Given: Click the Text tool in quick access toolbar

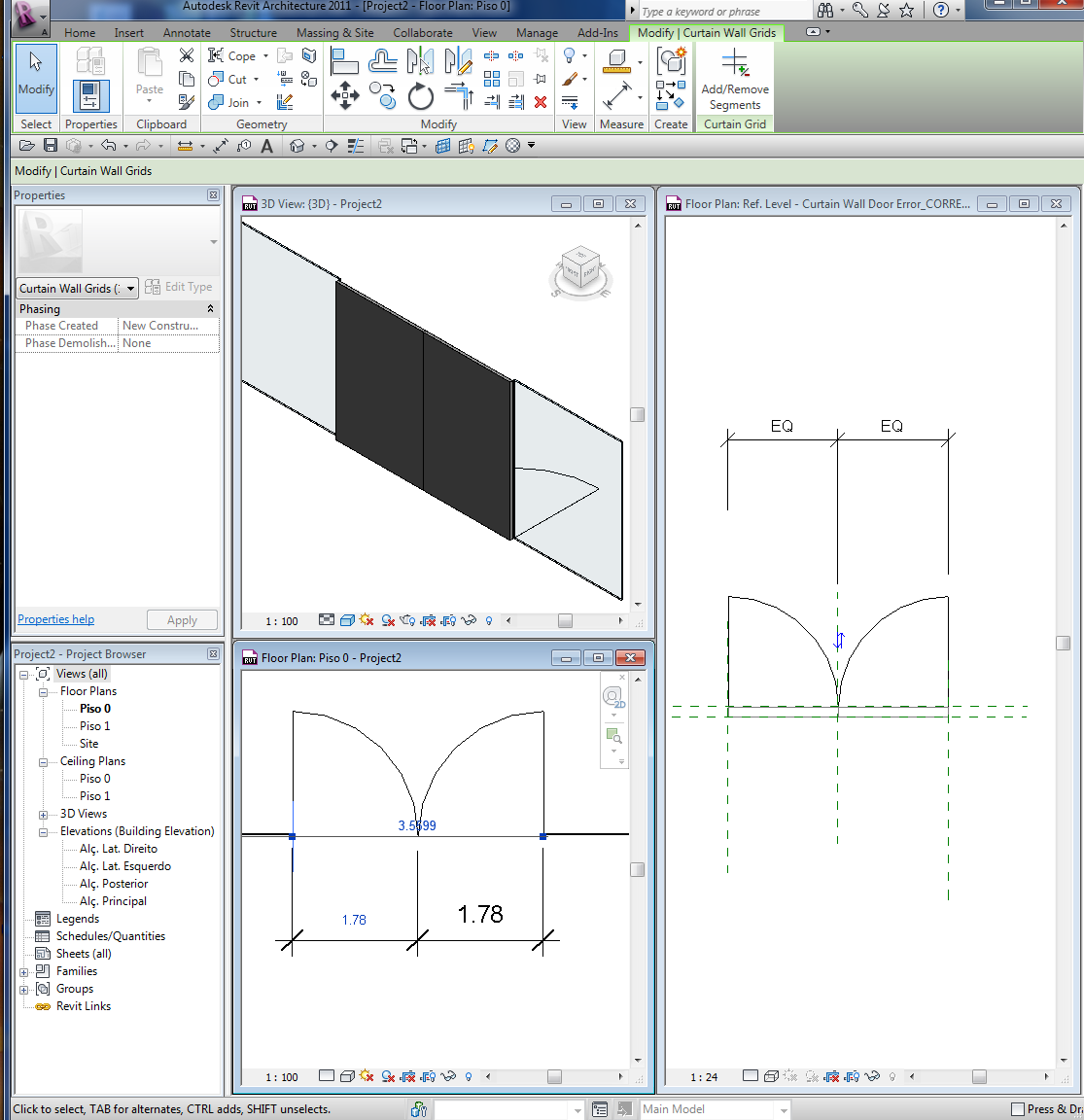Looking at the screenshot, I should click(x=266, y=146).
